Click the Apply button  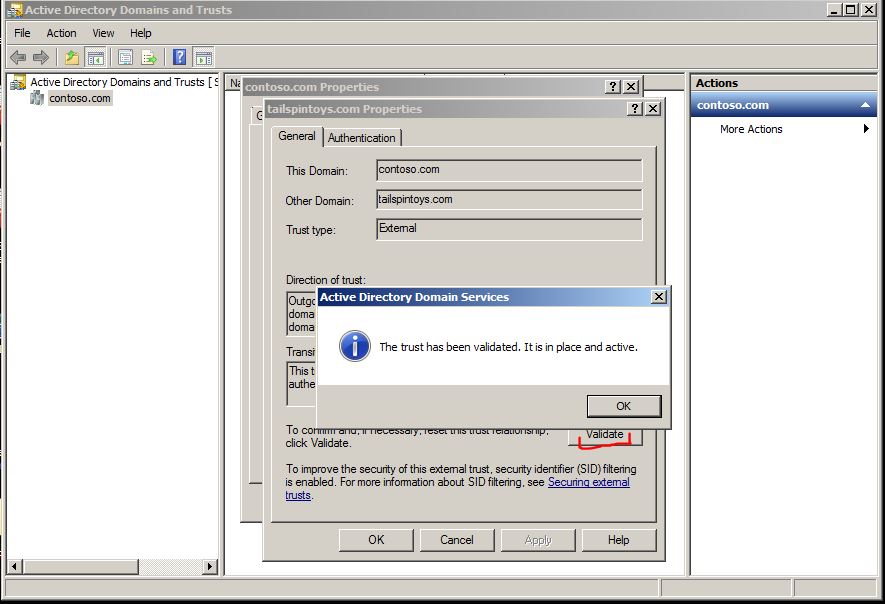coord(538,540)
